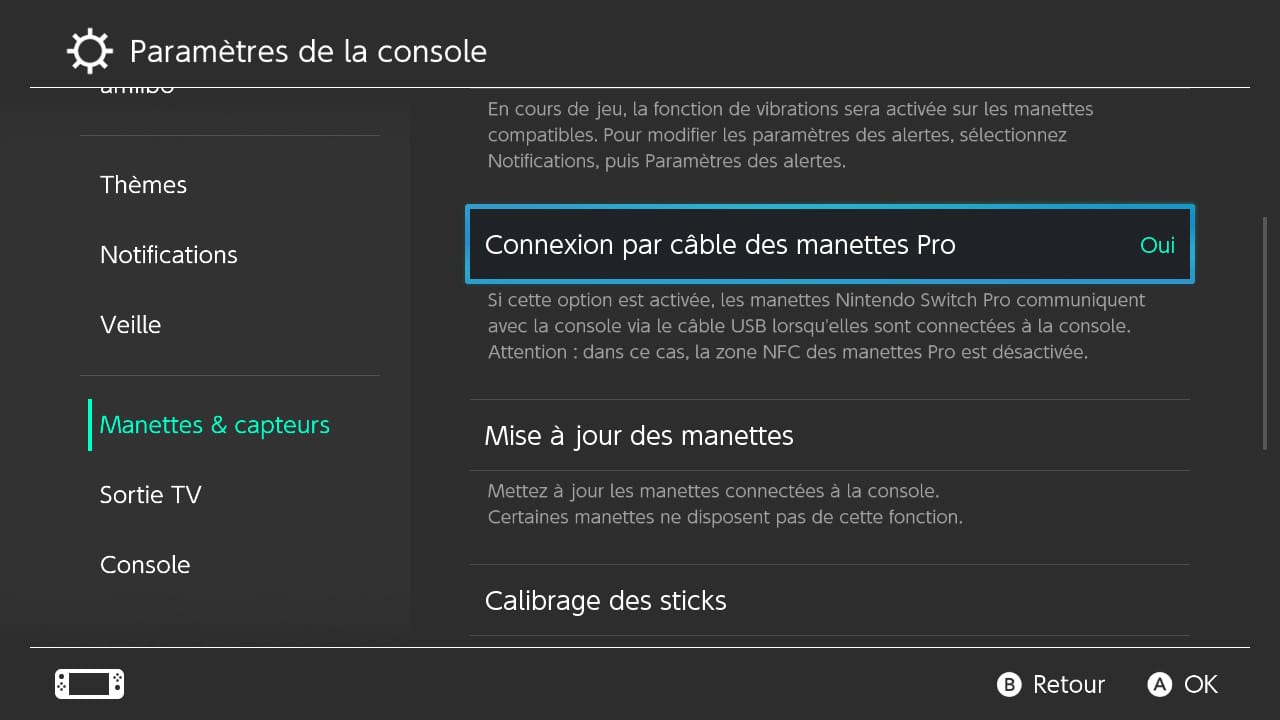1280x720 pixels.
Task: Click the OK label to confirm
Action: [x=1201, y=685]
